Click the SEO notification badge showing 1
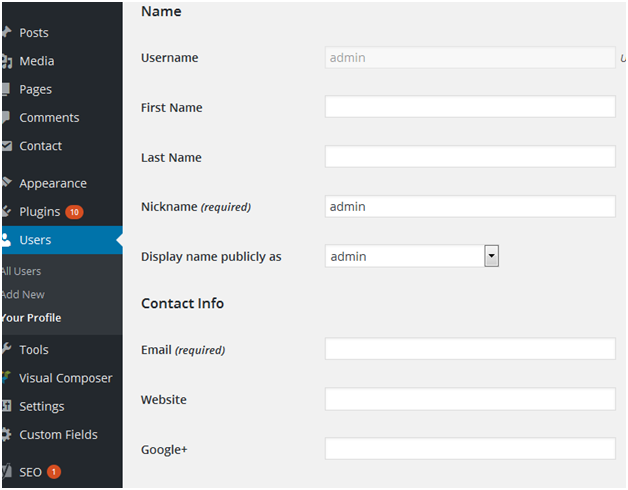This screenshot has width=628, height=490. tap(54, 472)
